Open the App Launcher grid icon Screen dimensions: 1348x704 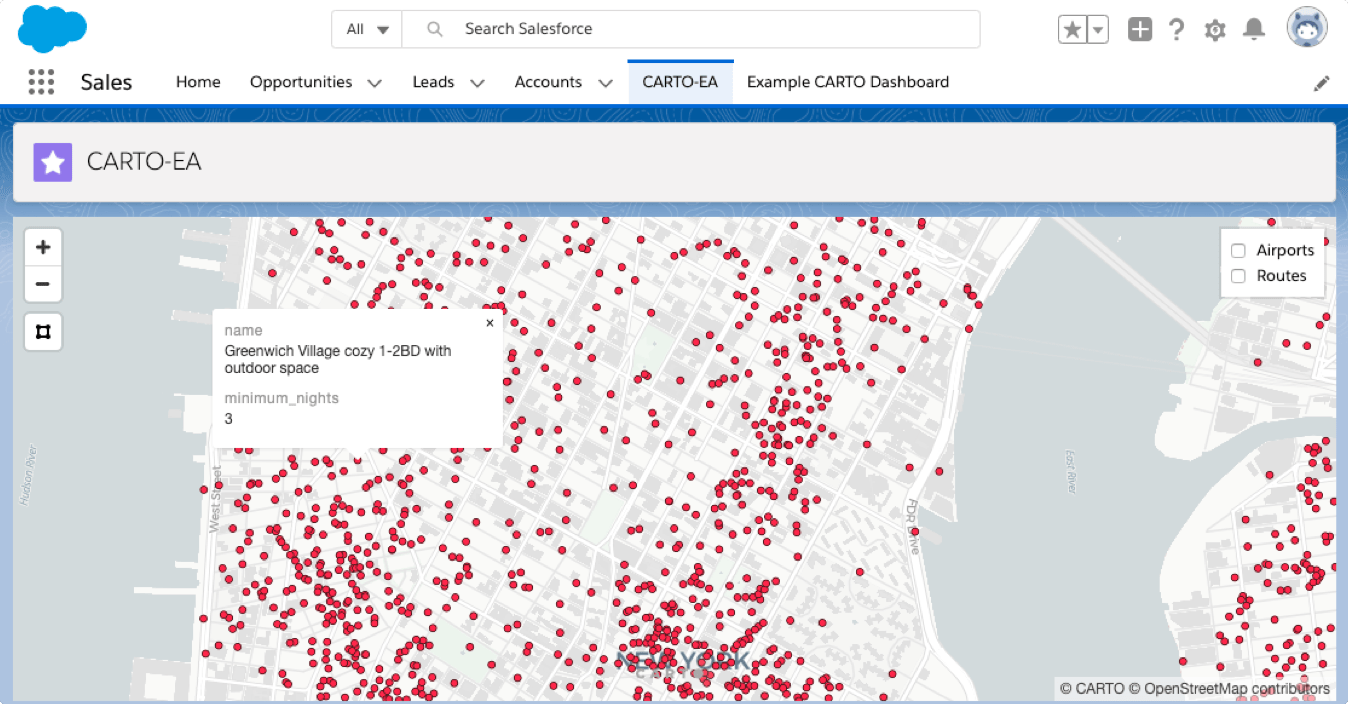41,82
